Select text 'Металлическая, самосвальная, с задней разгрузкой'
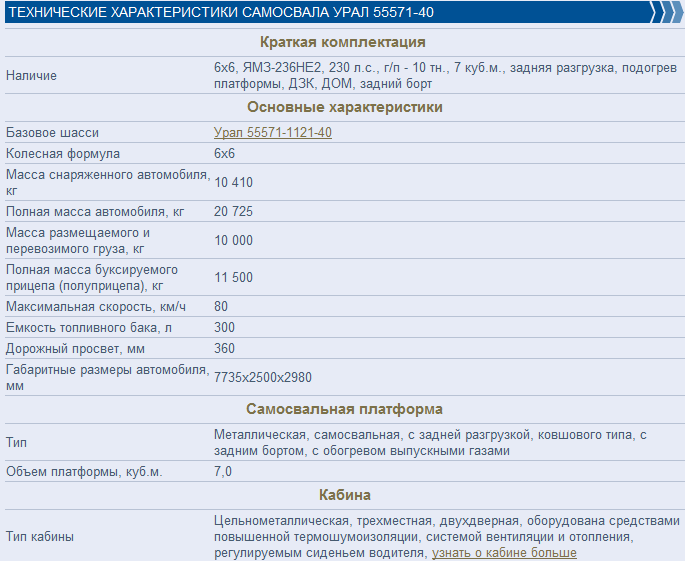 (373, 435)
